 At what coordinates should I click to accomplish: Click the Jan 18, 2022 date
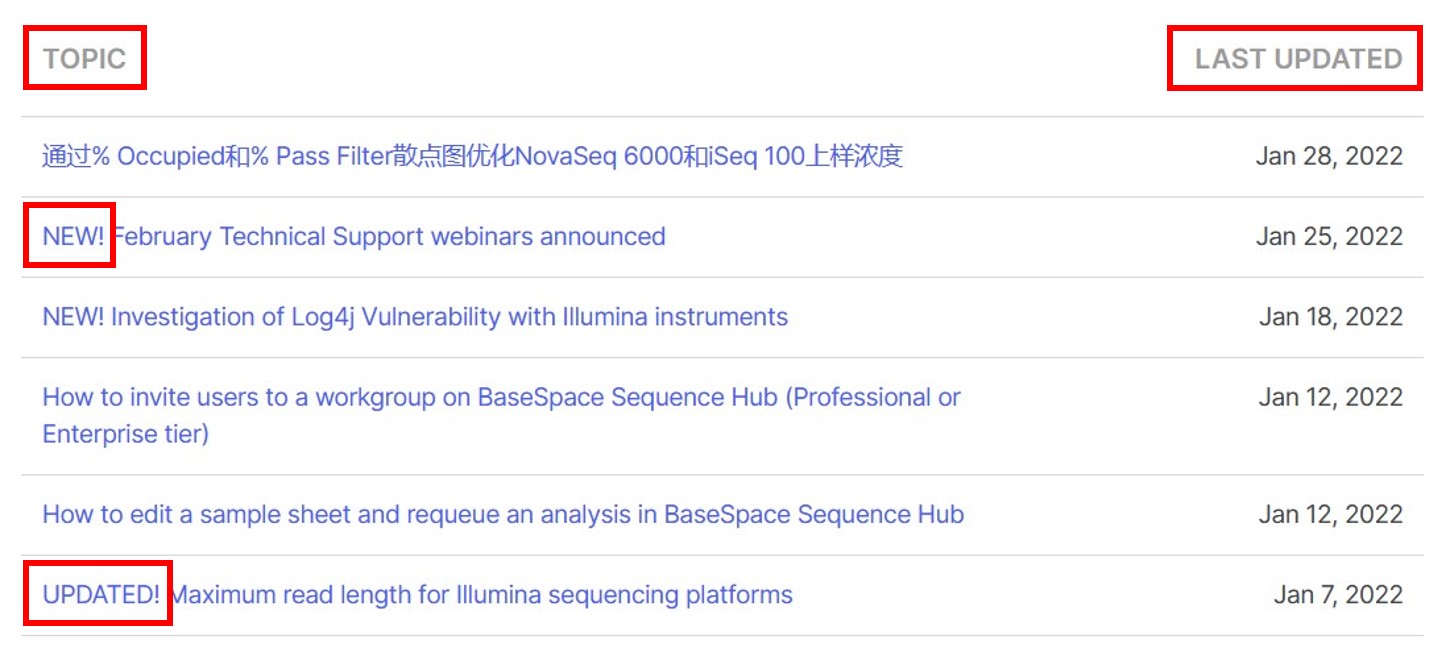point(1330,317)
